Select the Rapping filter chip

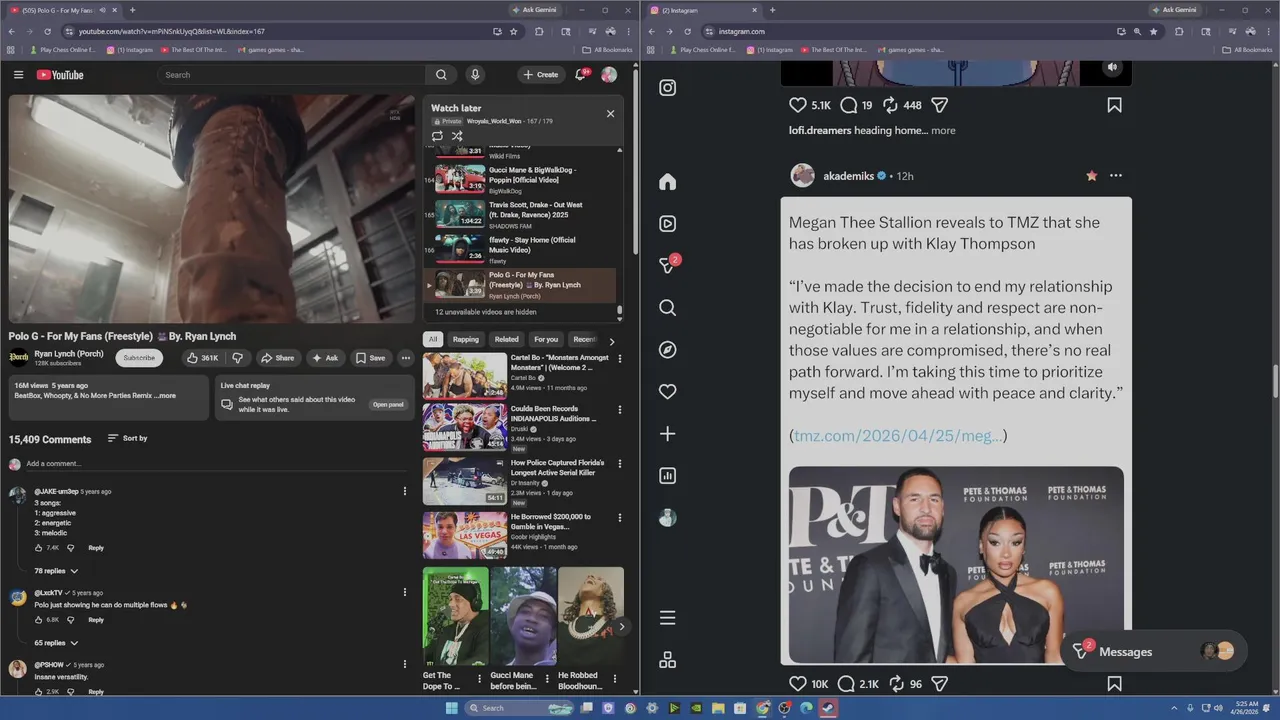(466, 339)
